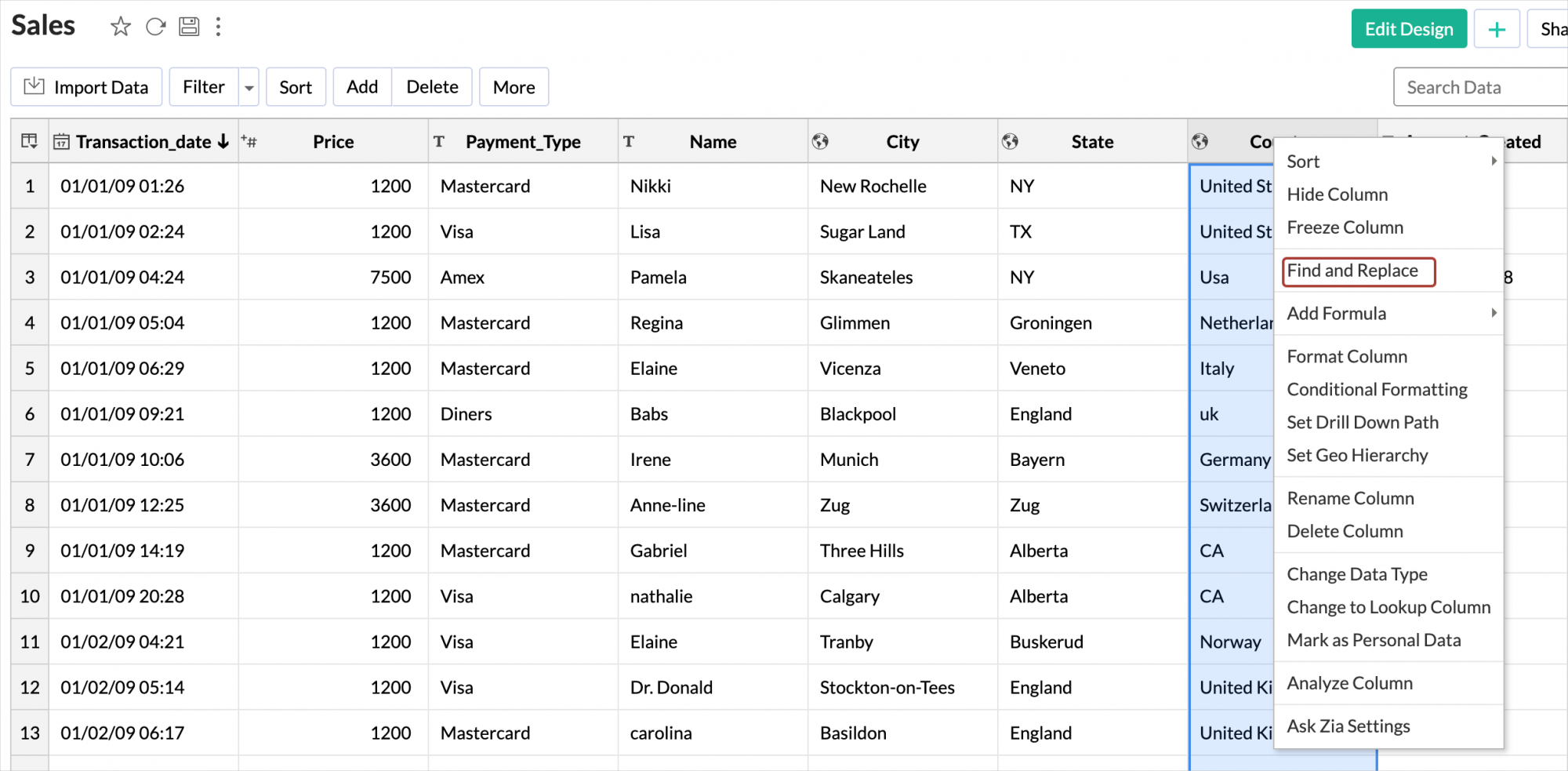
Task: Click the date type icon on Transaction_date column
Action: (x=61, y=142)
